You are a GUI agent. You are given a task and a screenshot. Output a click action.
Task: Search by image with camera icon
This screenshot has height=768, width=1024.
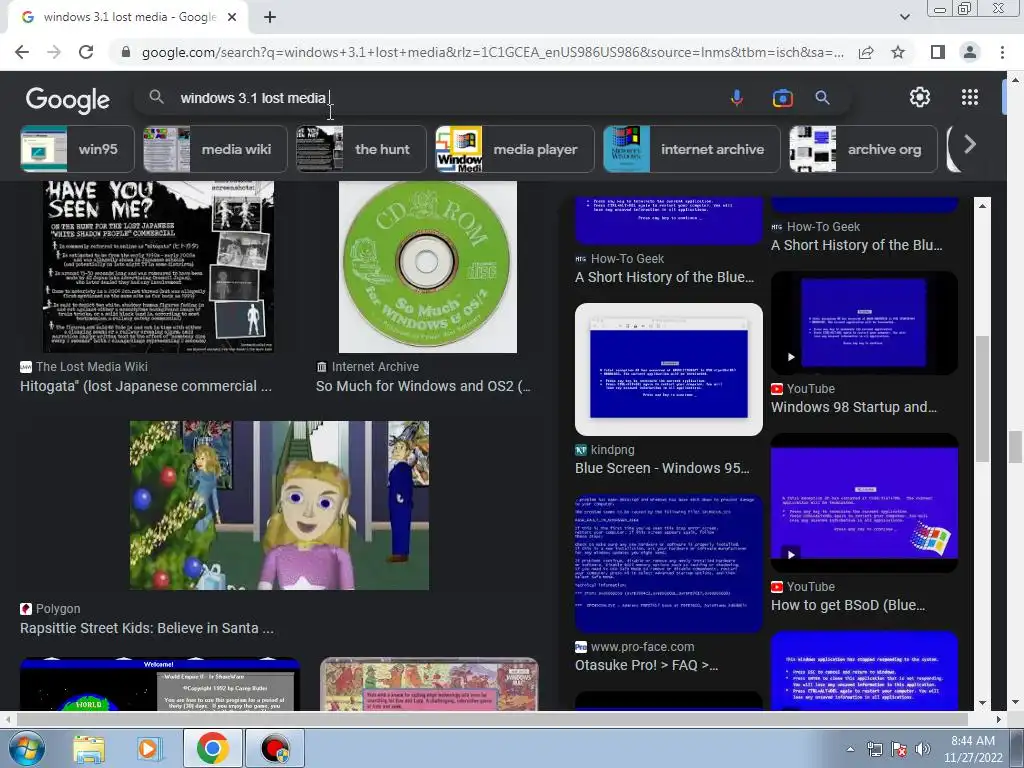pos(782,98)
